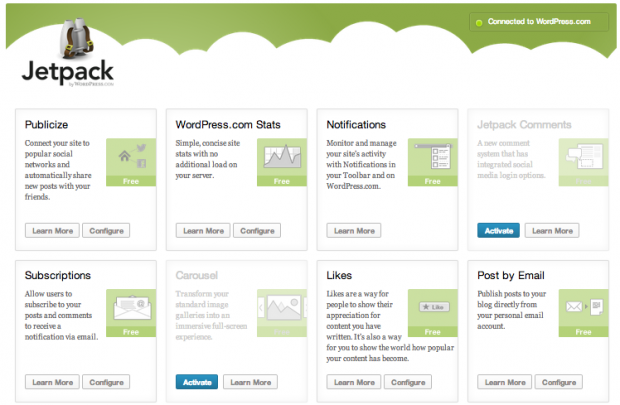Configure the Publicize module
620x405 pixels.
point(106,231)
